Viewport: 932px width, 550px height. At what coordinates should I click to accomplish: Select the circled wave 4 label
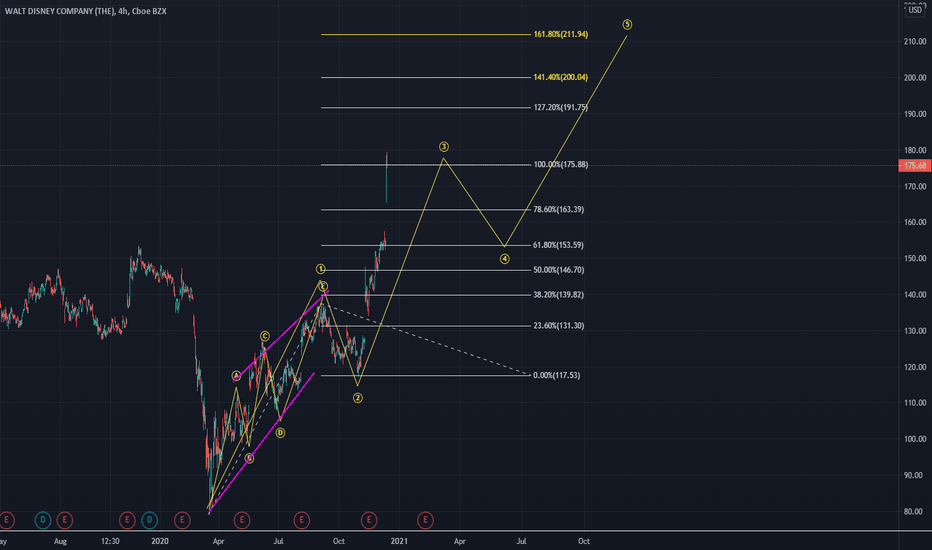505,259
